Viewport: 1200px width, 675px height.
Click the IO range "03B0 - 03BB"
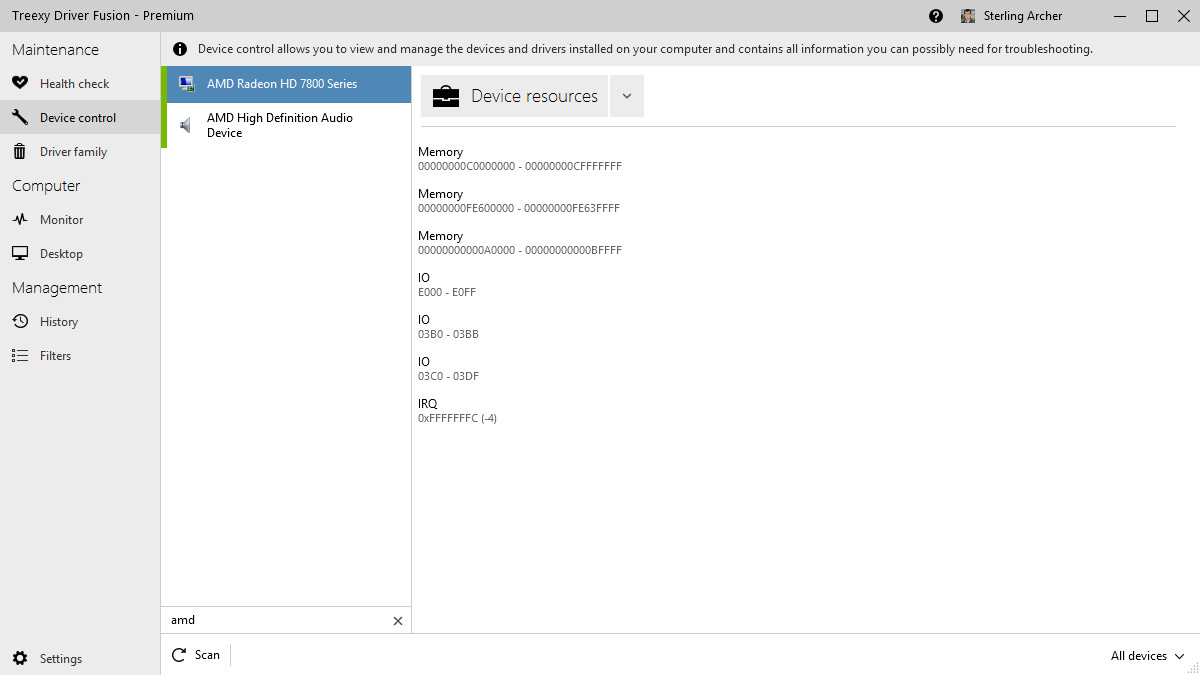(x=448, y=334)
